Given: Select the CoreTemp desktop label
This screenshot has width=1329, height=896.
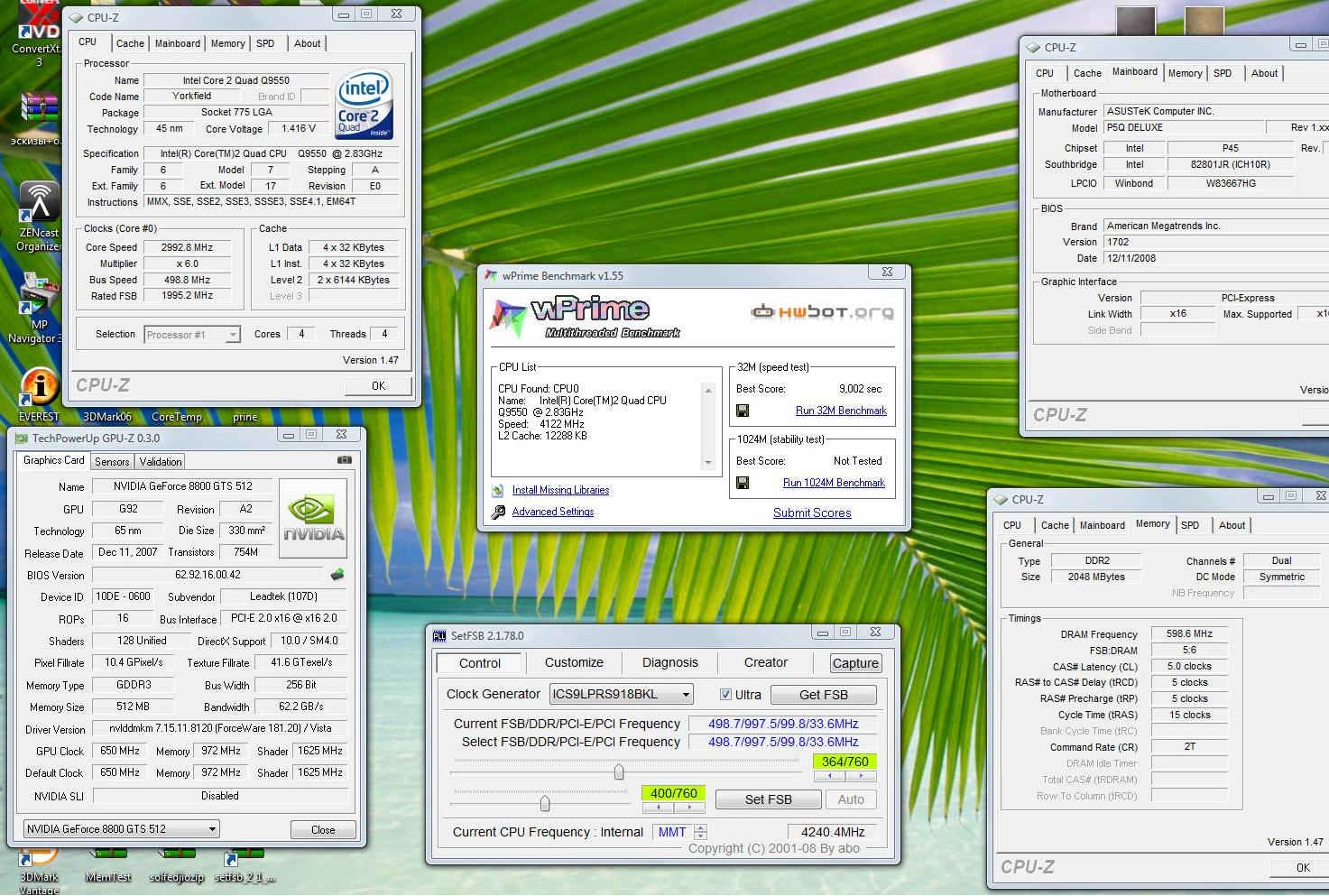Looking at the screenshot, I should tap(177, 417).
